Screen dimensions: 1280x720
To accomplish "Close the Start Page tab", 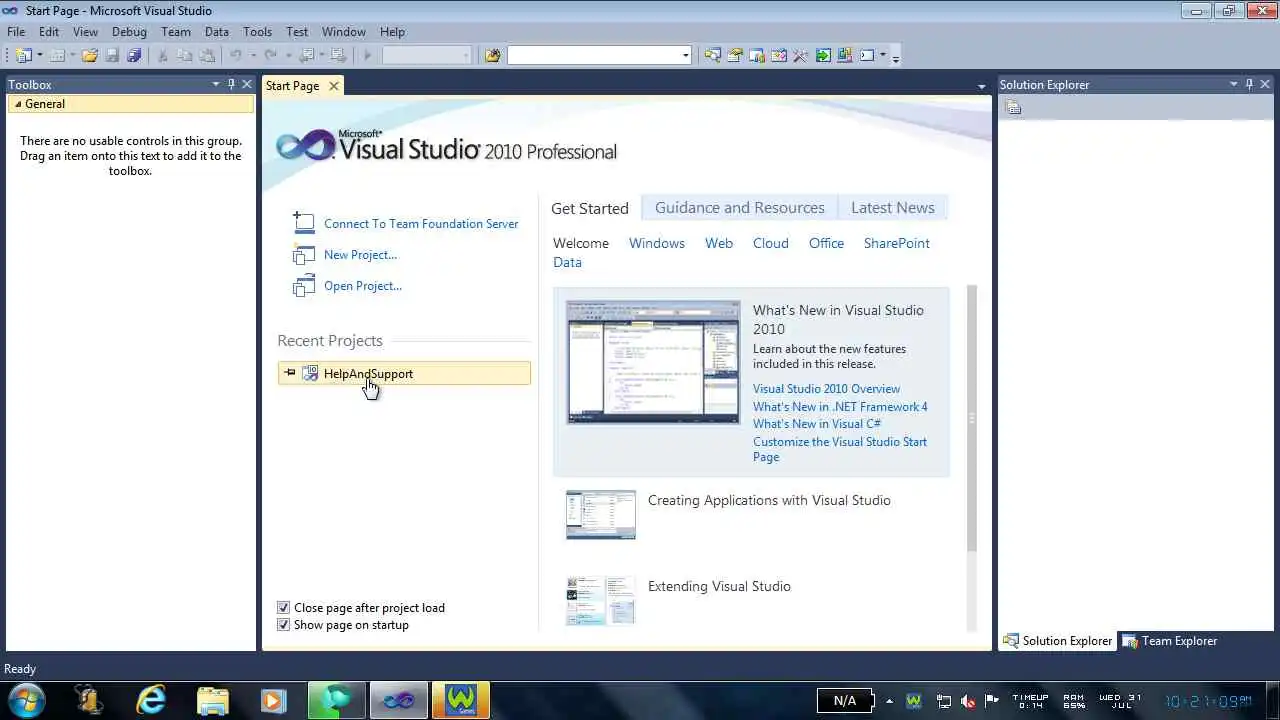I will click(x=334, y=86).
